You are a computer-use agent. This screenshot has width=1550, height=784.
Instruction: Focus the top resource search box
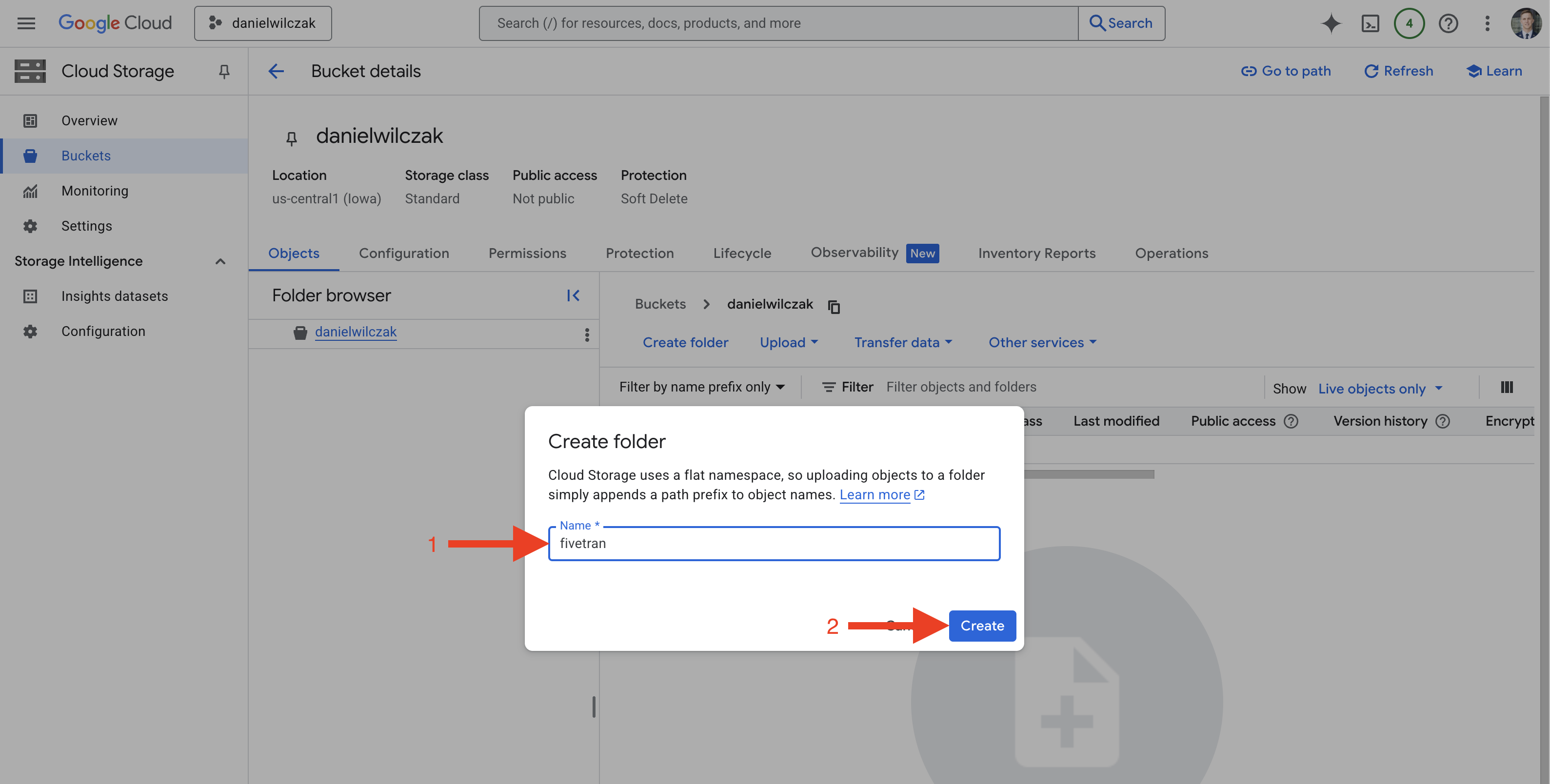point(778,23)
